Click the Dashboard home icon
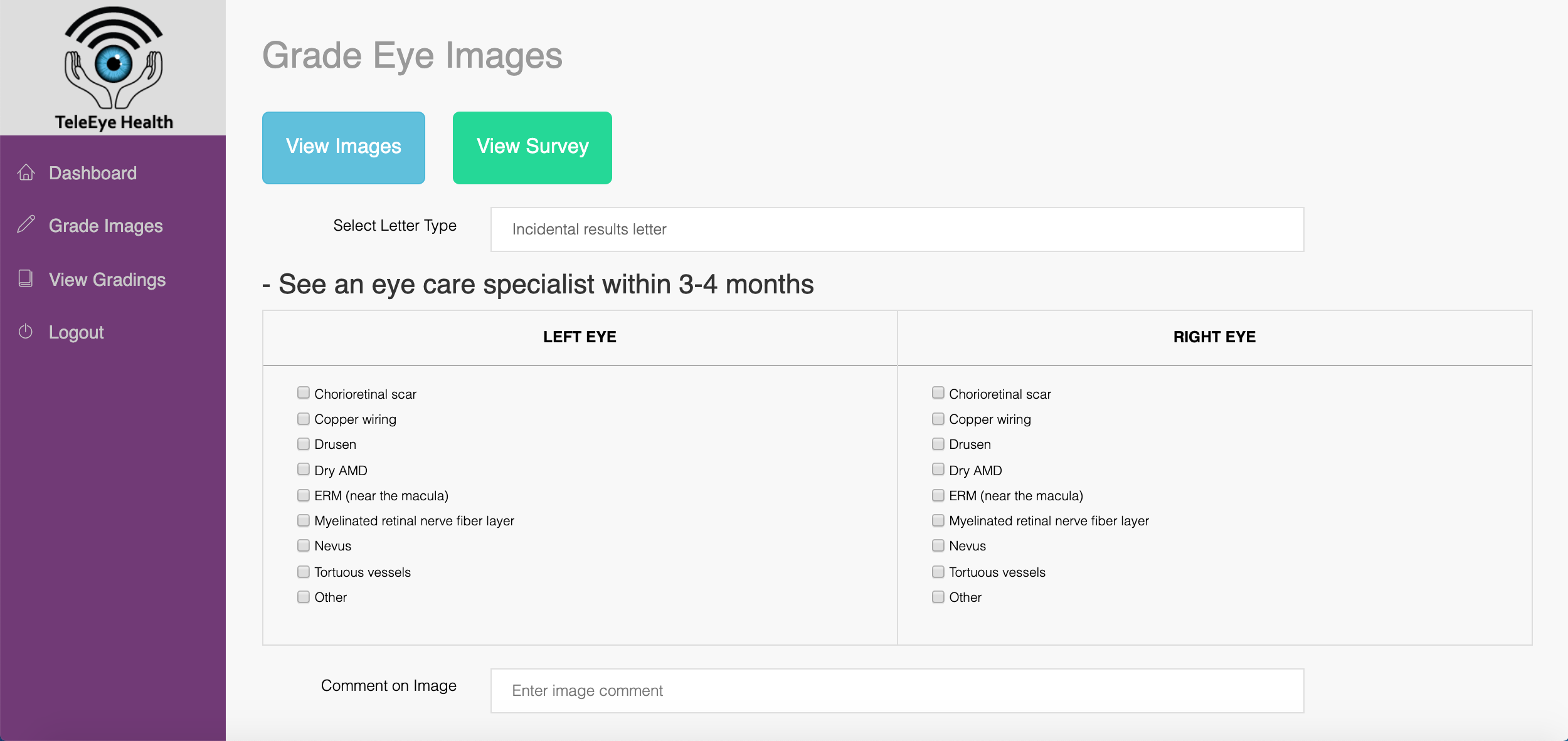This screenshot has width=1568, height=741. tap(26, 172)
